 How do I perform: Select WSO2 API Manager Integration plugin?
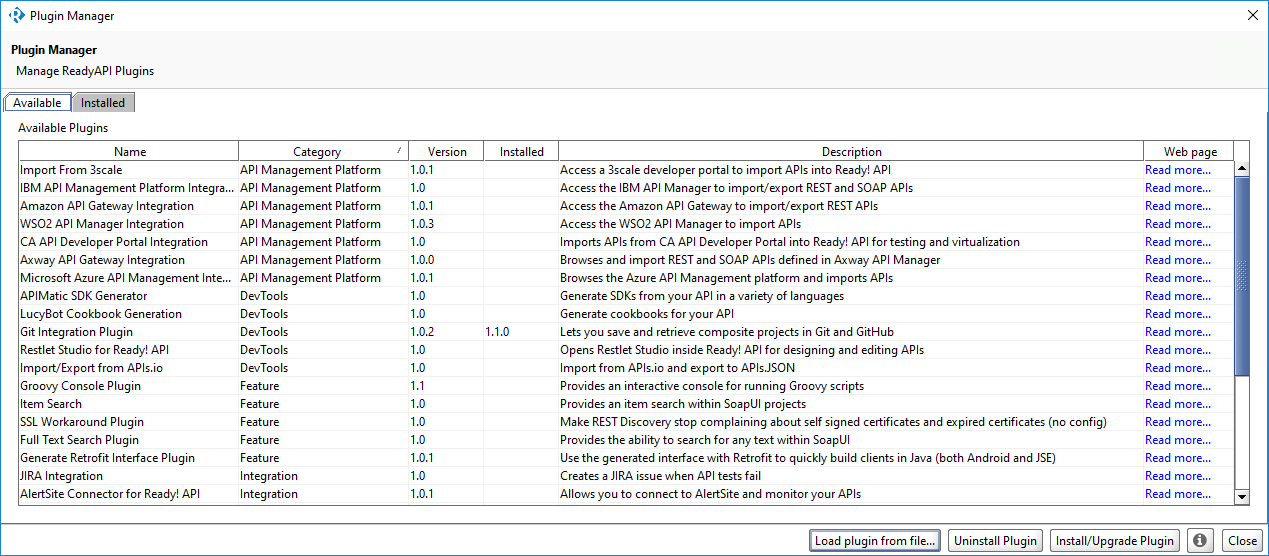click(x=626, y=224)
